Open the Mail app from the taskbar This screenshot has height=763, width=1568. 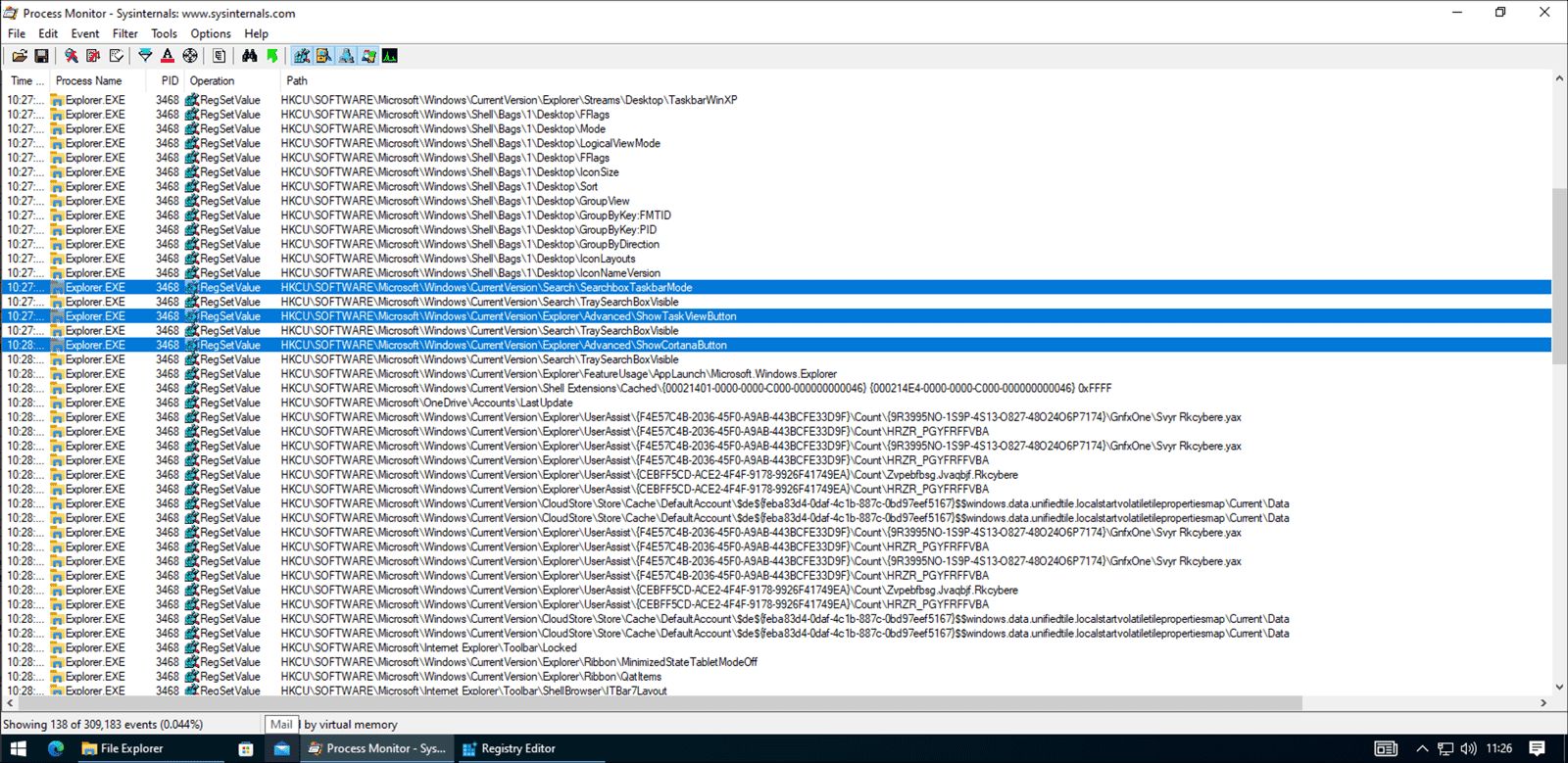click(281, 748)
